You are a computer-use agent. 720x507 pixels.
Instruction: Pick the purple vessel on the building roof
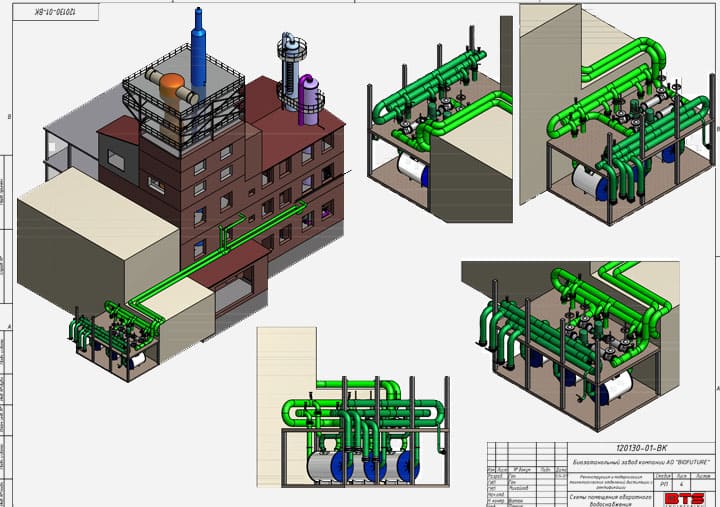tap(308, 100)
